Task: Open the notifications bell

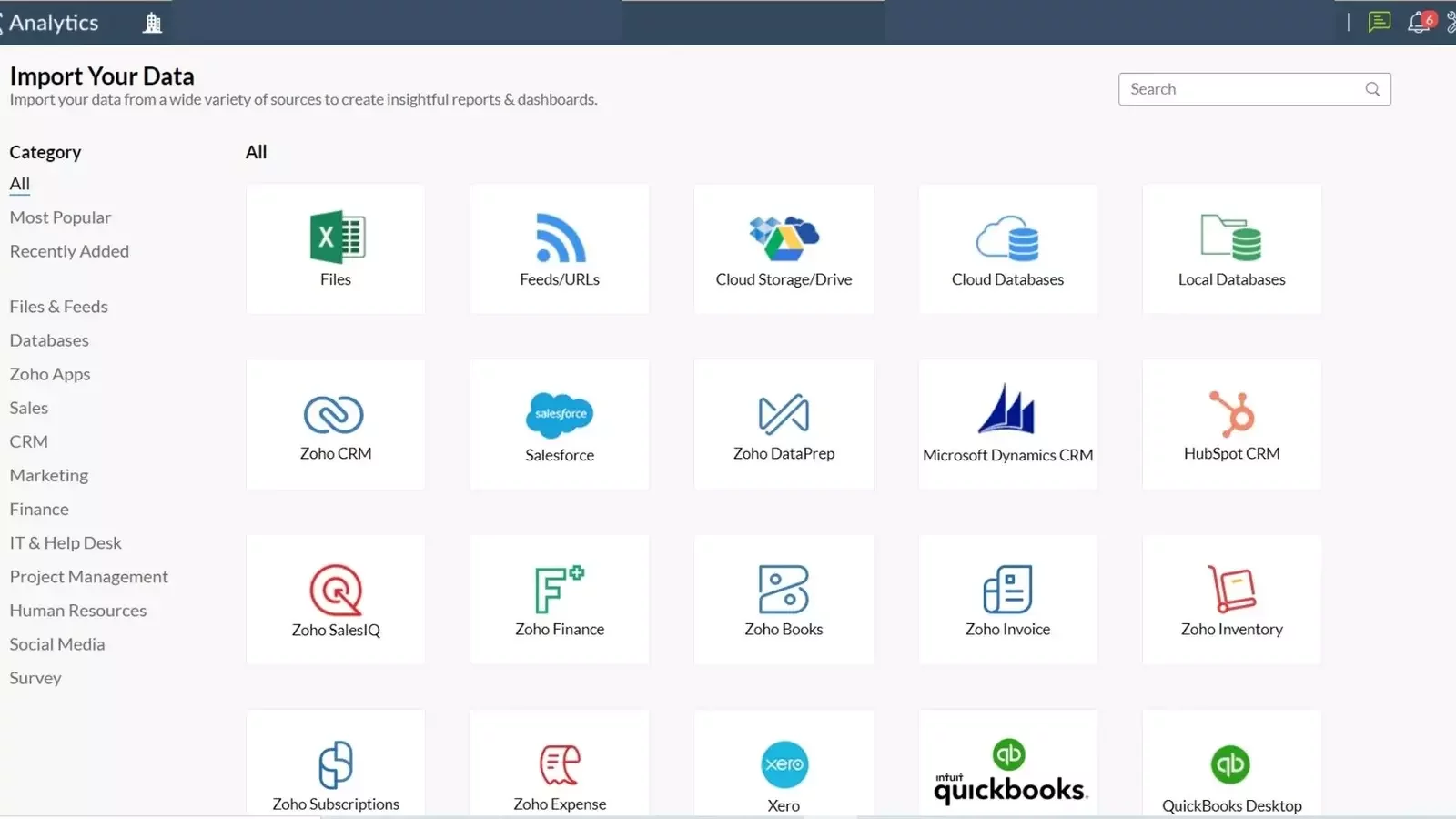Action: (1420, 22)
